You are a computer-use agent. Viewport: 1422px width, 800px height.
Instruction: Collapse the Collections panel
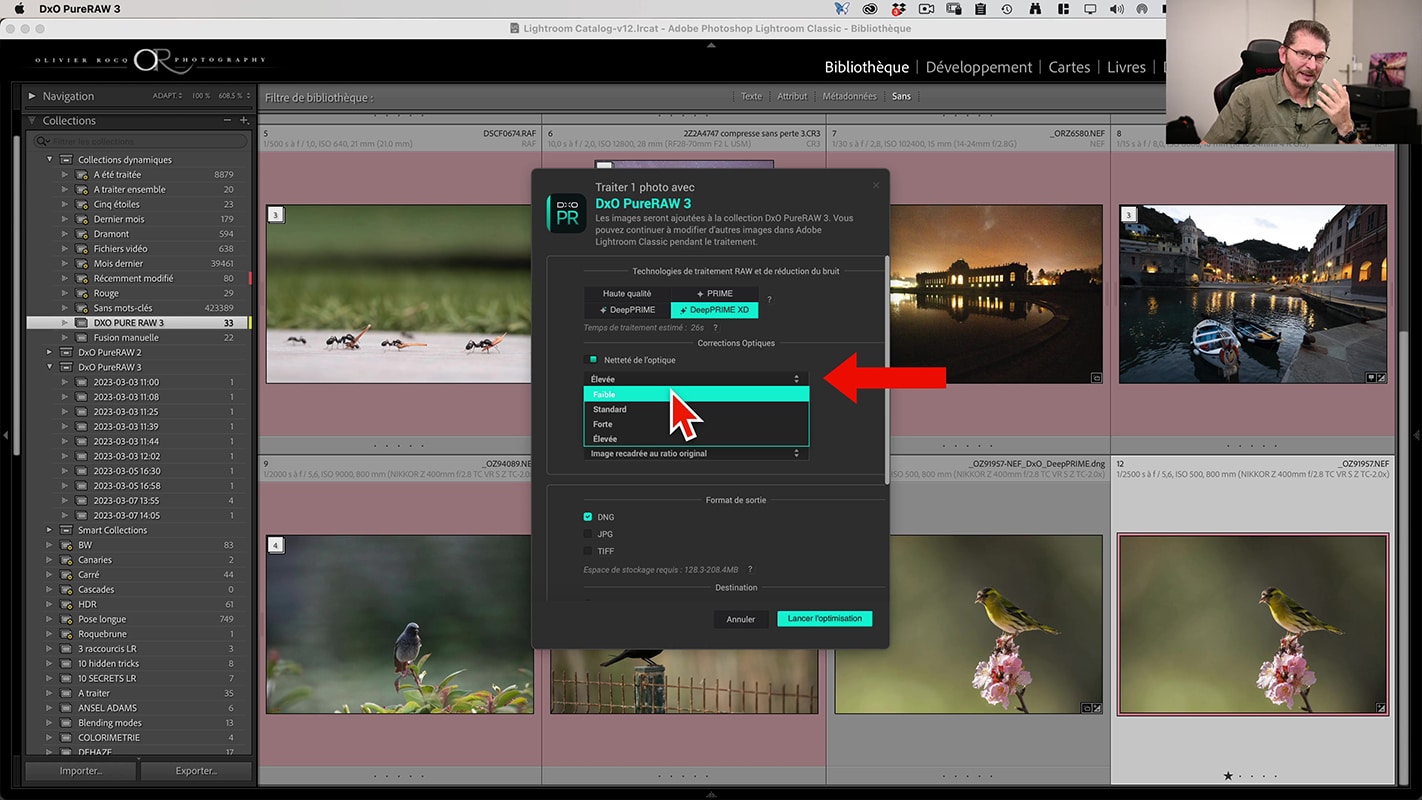pos(32,121)
